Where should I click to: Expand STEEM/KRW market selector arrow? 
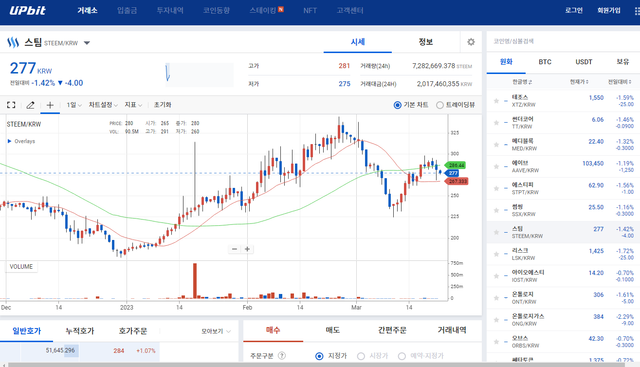point(87,43)
